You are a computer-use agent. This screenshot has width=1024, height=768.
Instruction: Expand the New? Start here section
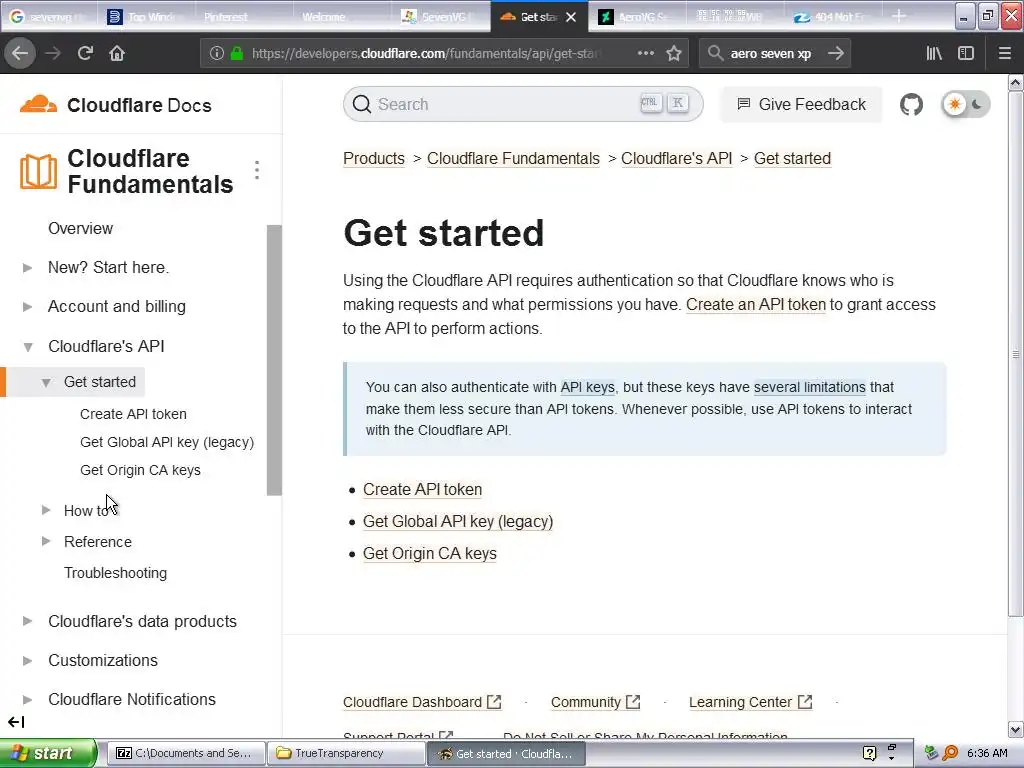click(27, 268)
